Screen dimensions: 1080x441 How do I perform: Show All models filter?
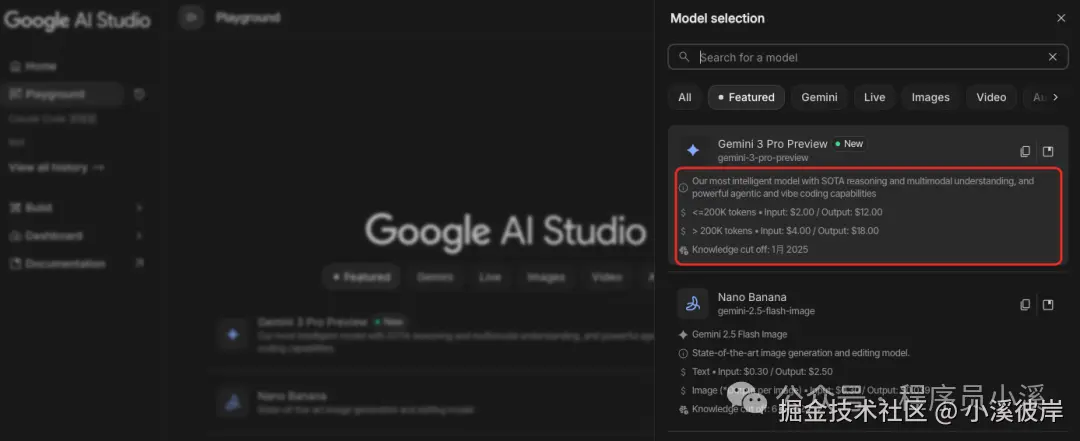pyautogui.click(x=684, y=97)
